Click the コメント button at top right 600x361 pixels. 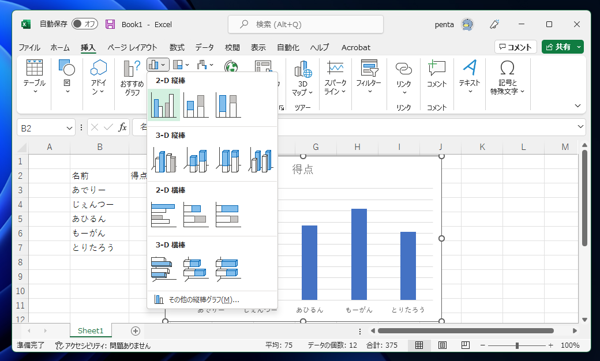515,47
